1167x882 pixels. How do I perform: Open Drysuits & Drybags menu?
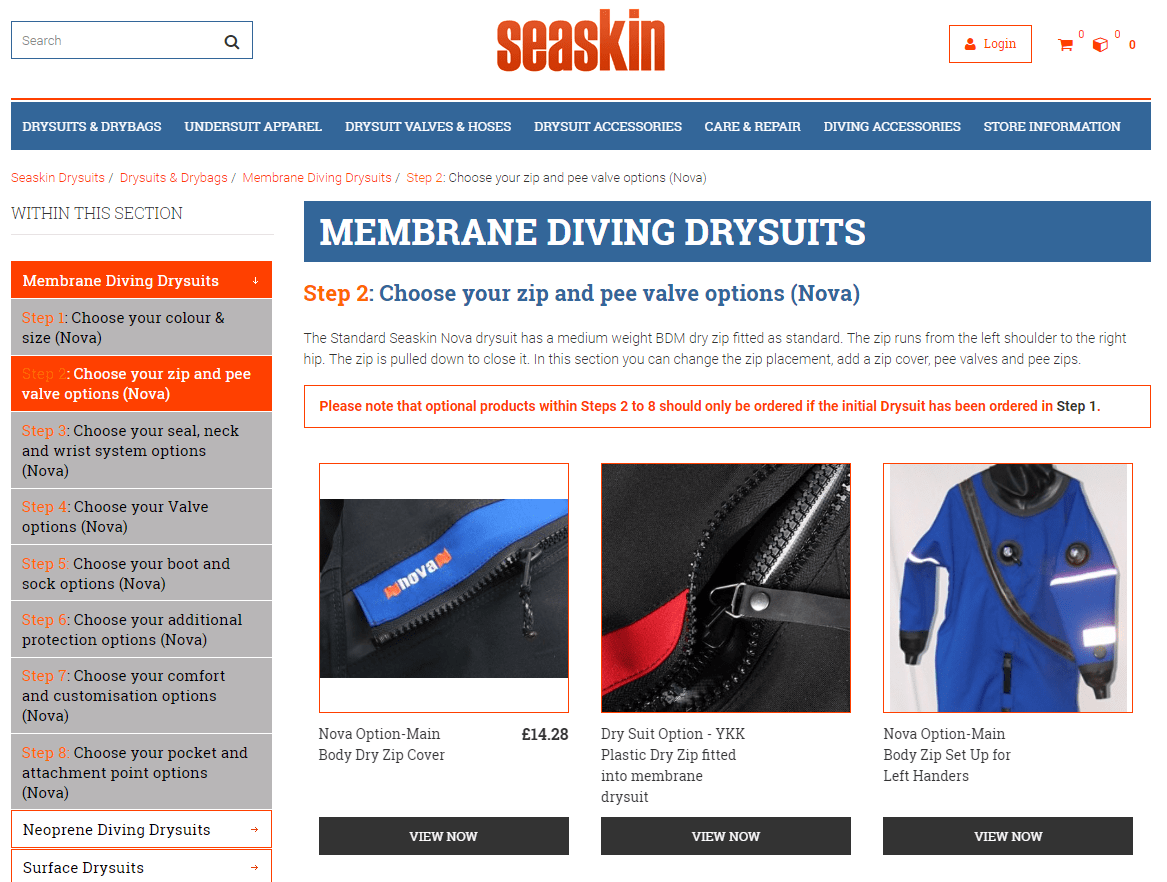[92, 127]
